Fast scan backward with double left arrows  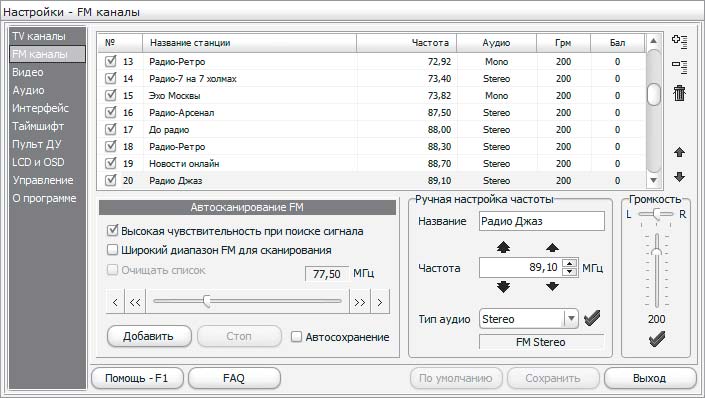click(135, 302)
